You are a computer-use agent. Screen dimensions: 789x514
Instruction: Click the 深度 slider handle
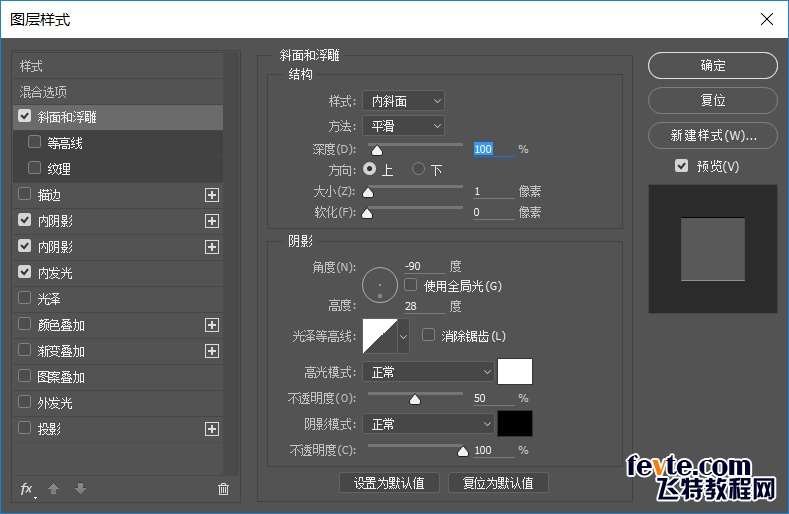tap(376, 150)
